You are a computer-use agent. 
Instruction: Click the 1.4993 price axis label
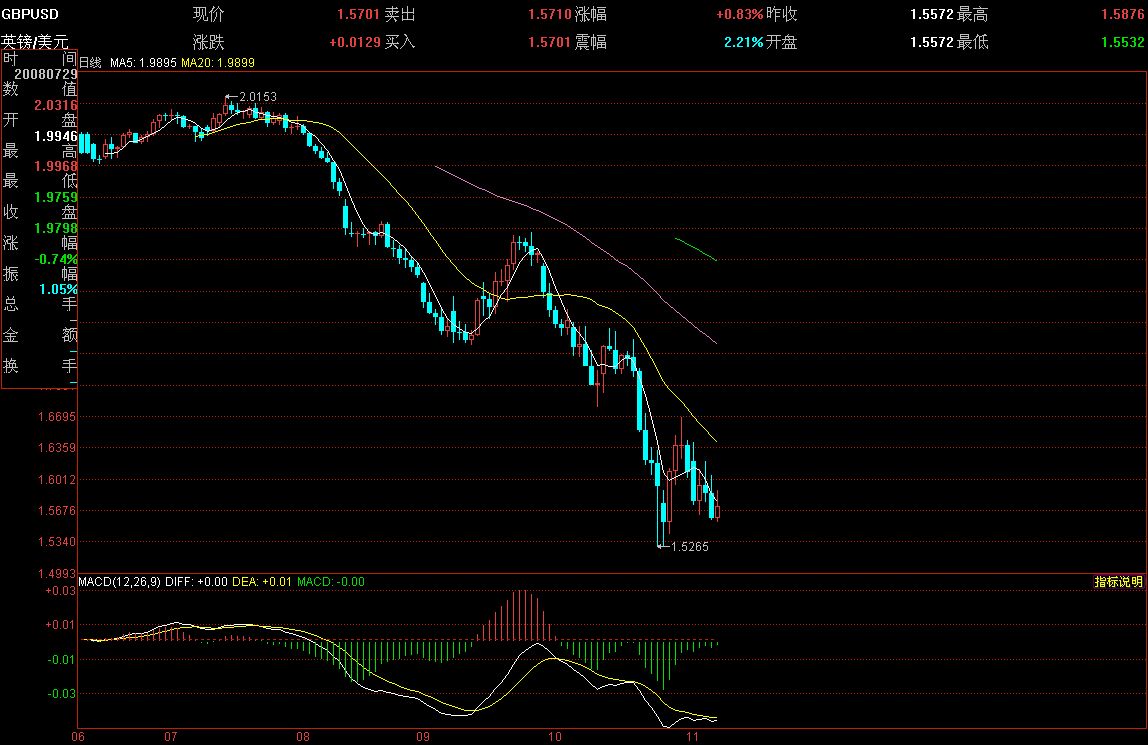(56, 573)
